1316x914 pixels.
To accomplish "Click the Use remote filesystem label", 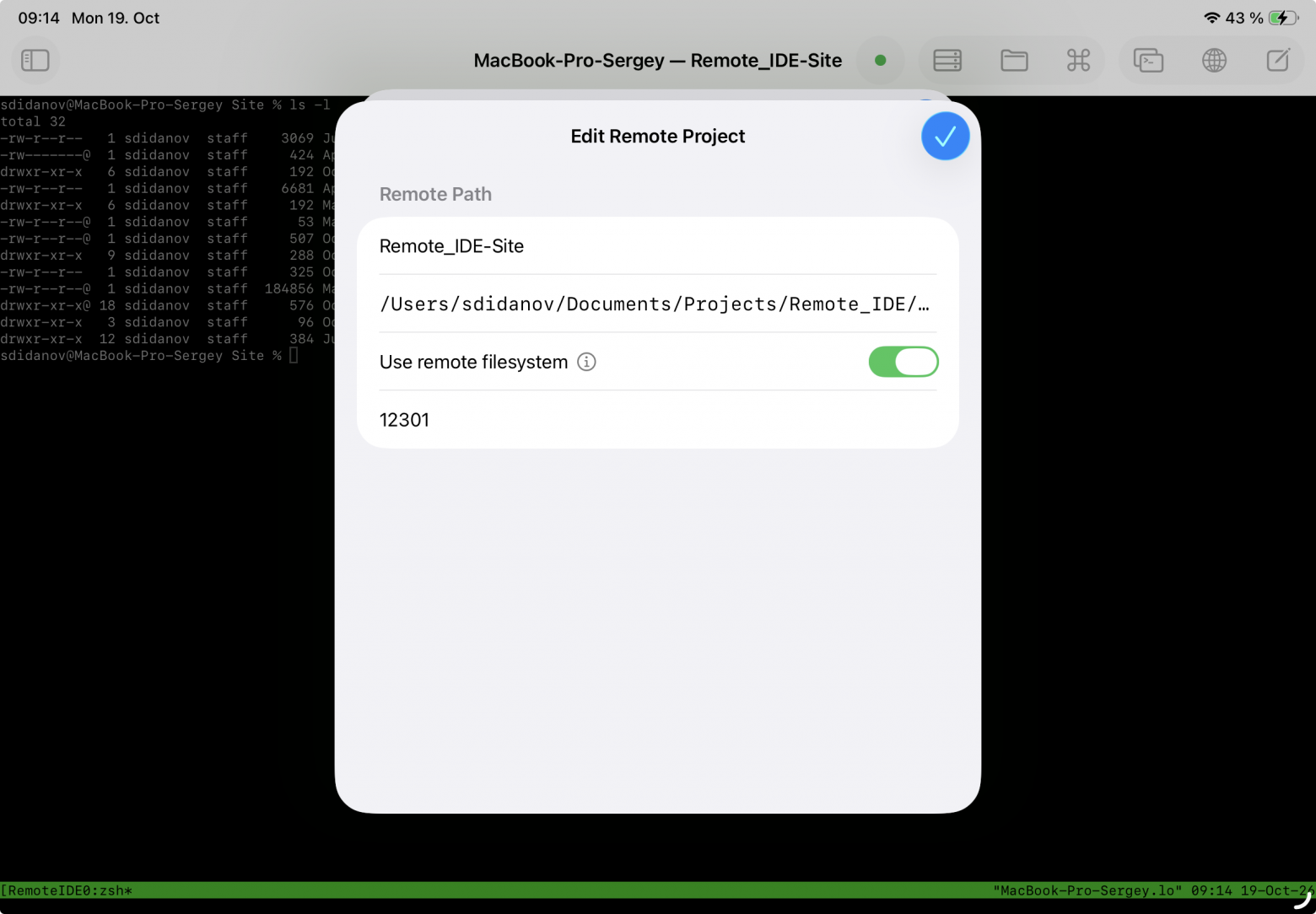I will (473, 363).
